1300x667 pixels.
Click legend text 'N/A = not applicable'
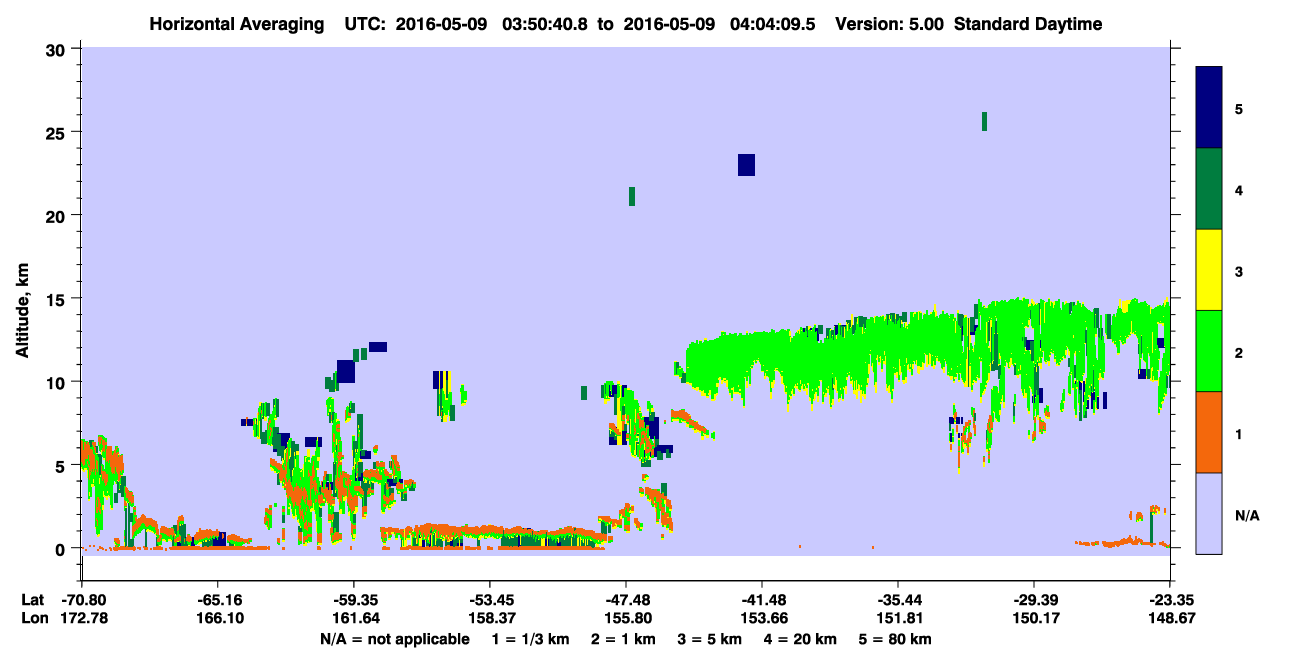click(x=395, y=639)
